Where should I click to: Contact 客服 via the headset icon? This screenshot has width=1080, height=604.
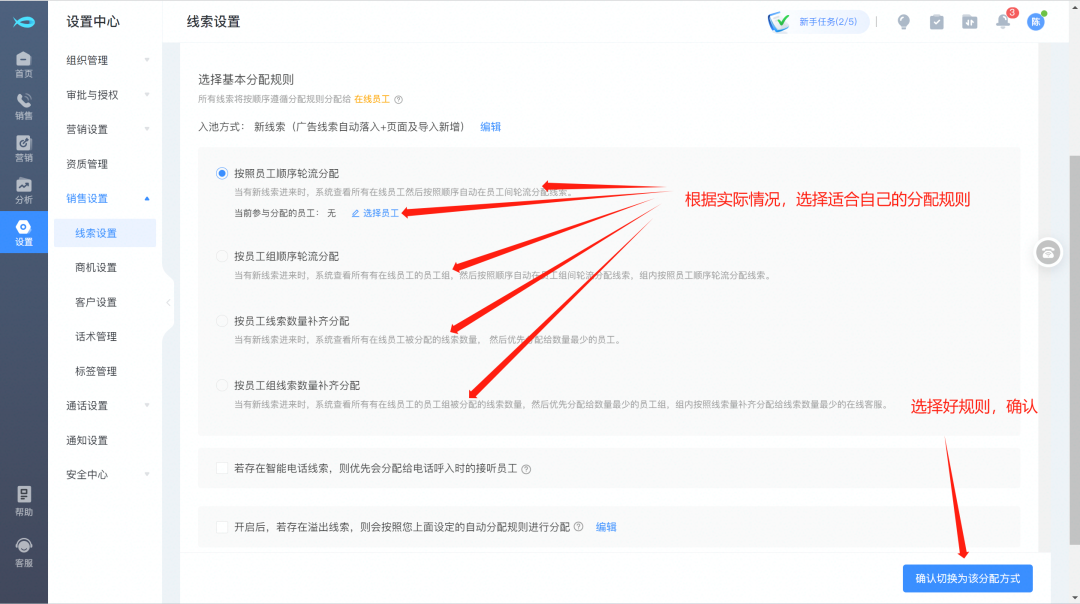23,552
